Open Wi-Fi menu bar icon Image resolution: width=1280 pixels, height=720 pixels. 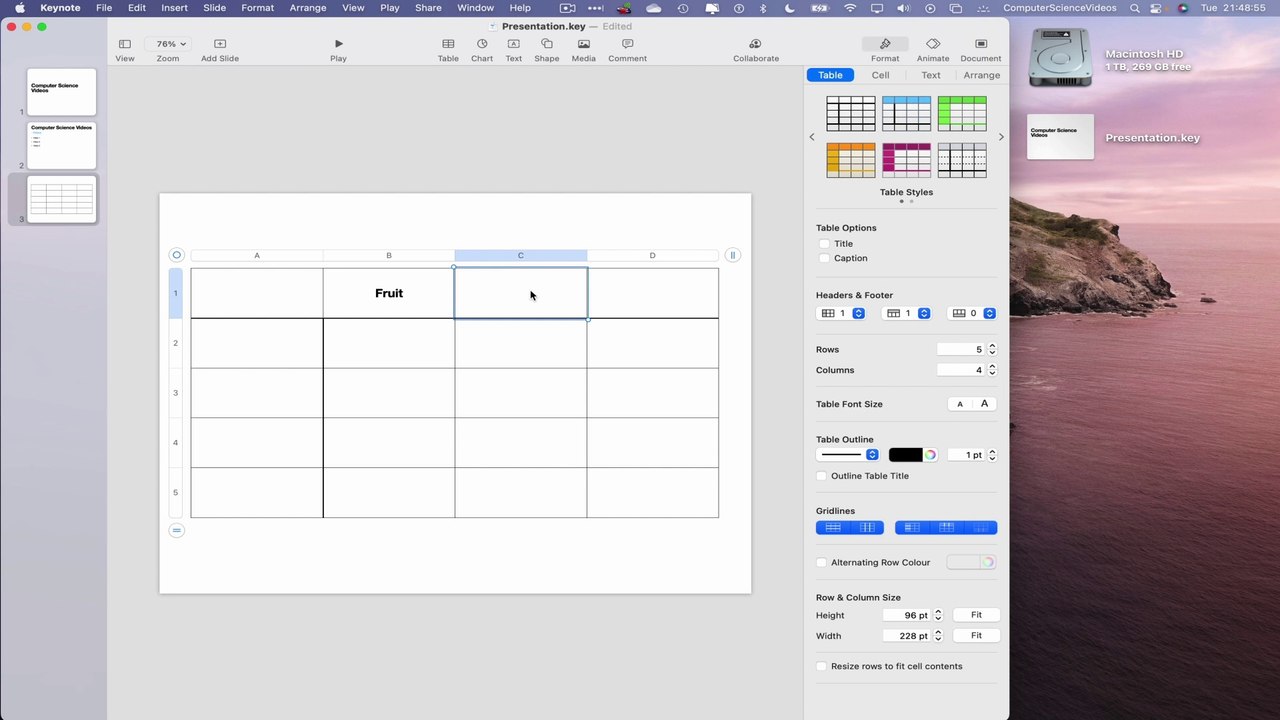pos(850,8)
